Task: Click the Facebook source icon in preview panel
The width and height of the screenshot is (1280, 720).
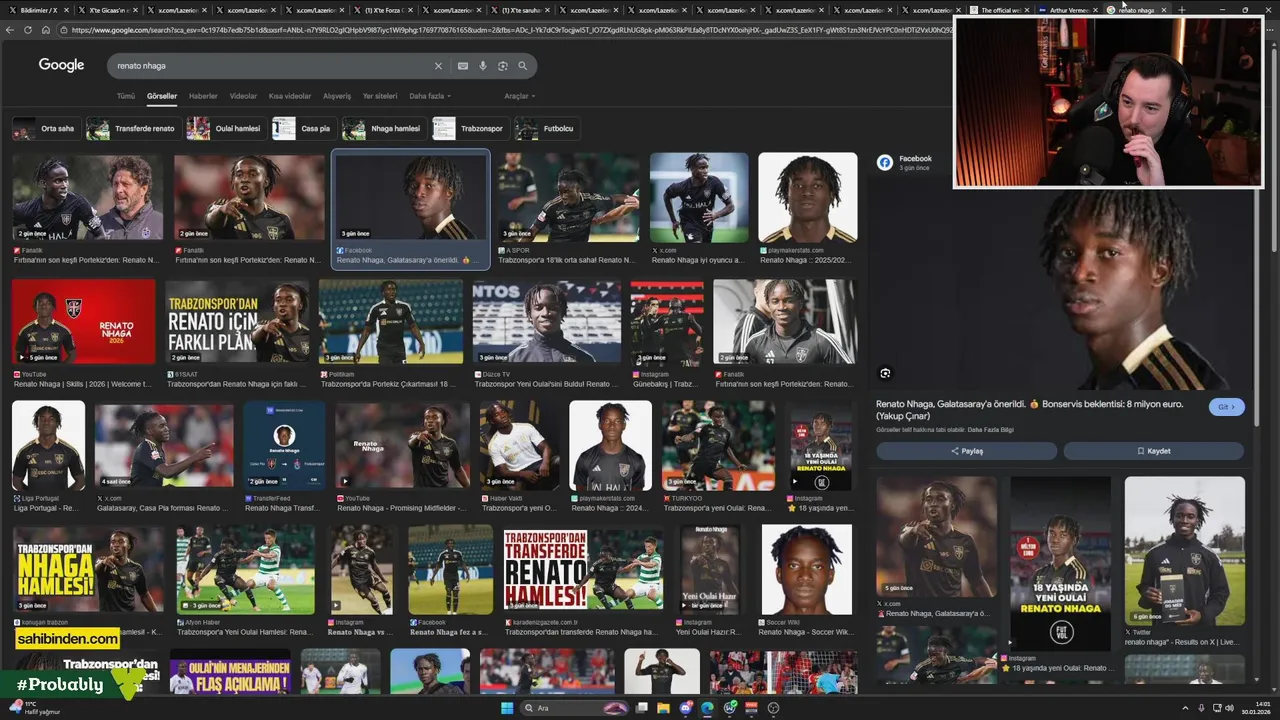Action: [x=885, y=162]
